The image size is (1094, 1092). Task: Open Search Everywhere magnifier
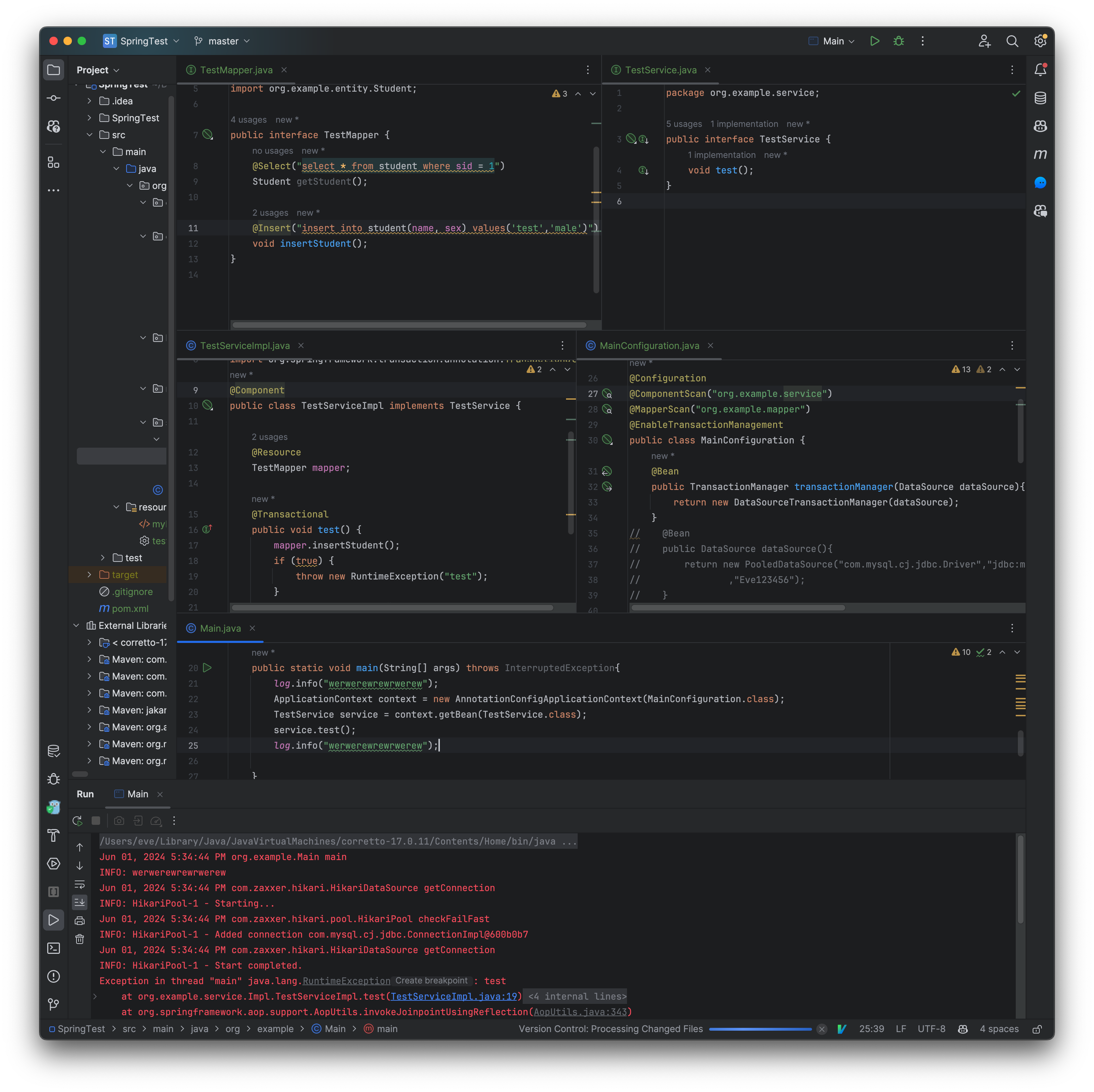coord(1012,41)
